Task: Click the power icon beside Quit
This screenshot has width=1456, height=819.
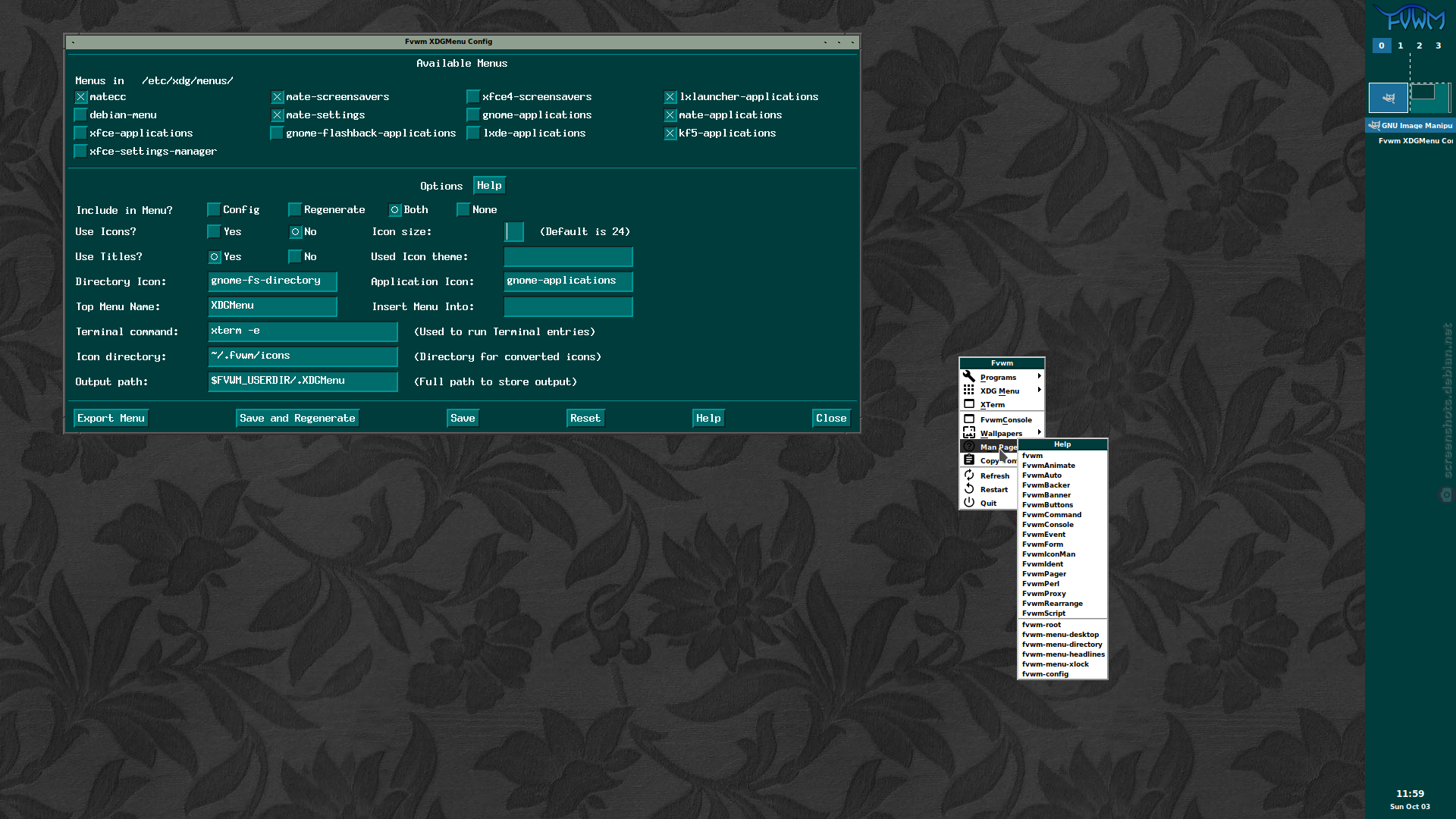Action: [969, 503]
